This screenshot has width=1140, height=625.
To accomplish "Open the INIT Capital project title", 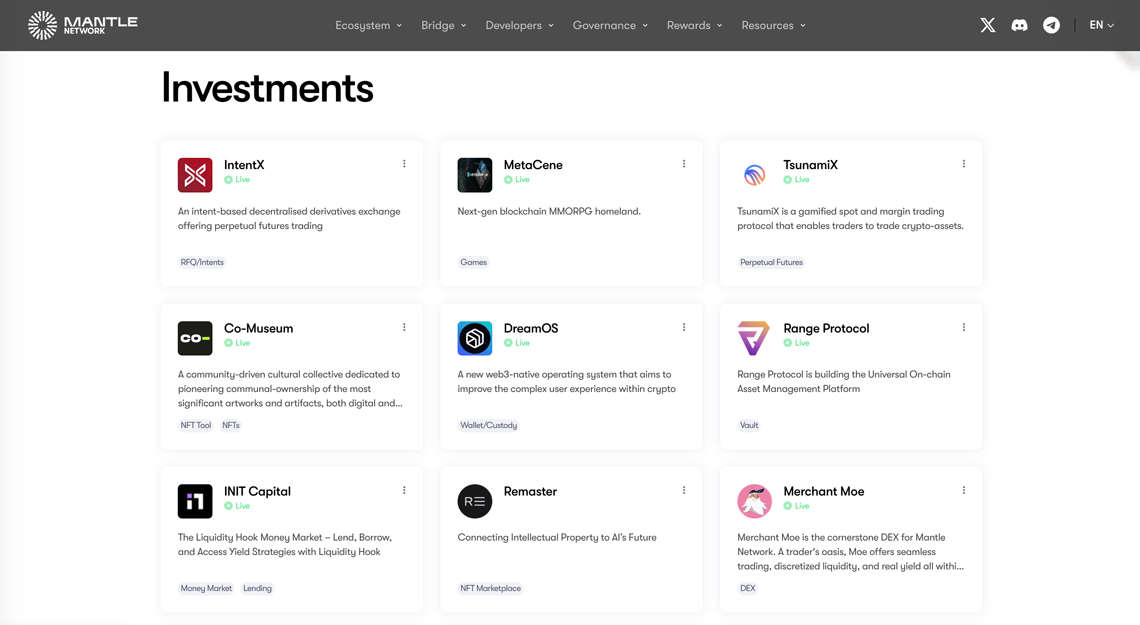I will pyautogui.click(x=257, y=491).
